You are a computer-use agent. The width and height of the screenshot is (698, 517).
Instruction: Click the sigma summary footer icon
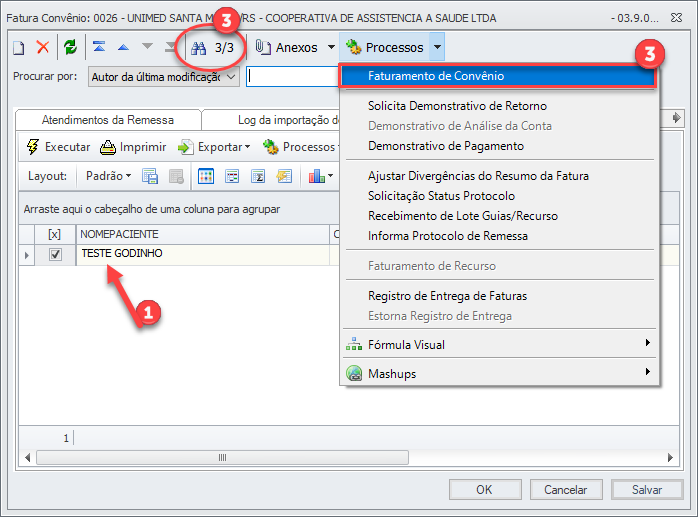258,176
